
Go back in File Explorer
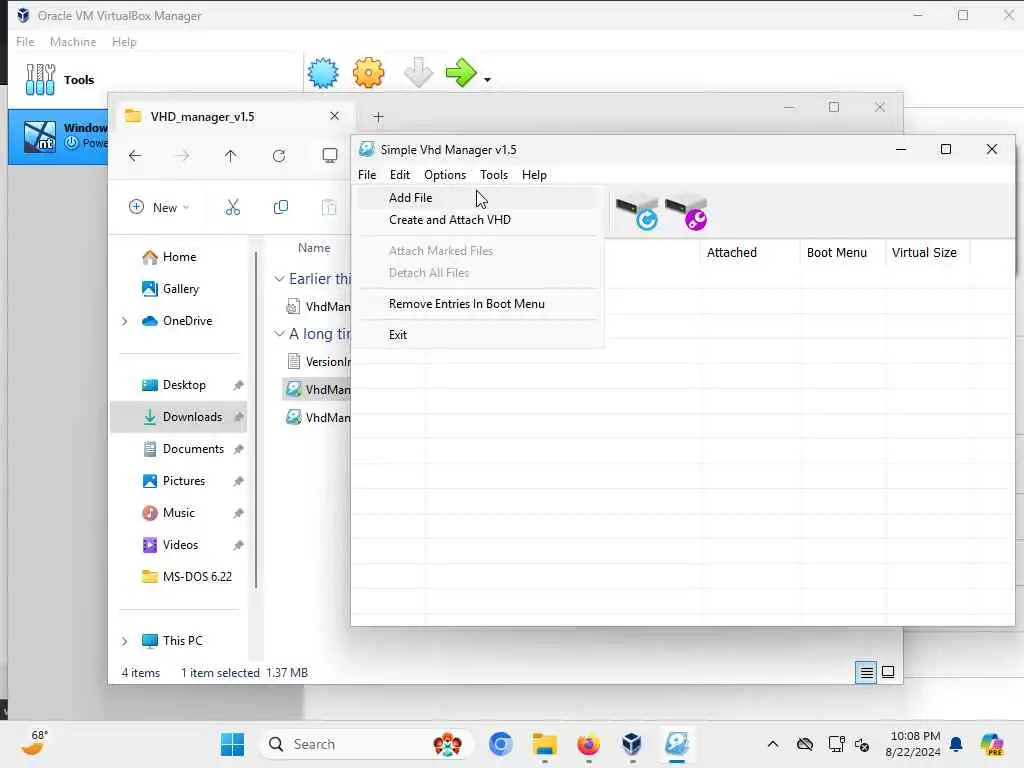pyautogui.click(x=135, y=155)
